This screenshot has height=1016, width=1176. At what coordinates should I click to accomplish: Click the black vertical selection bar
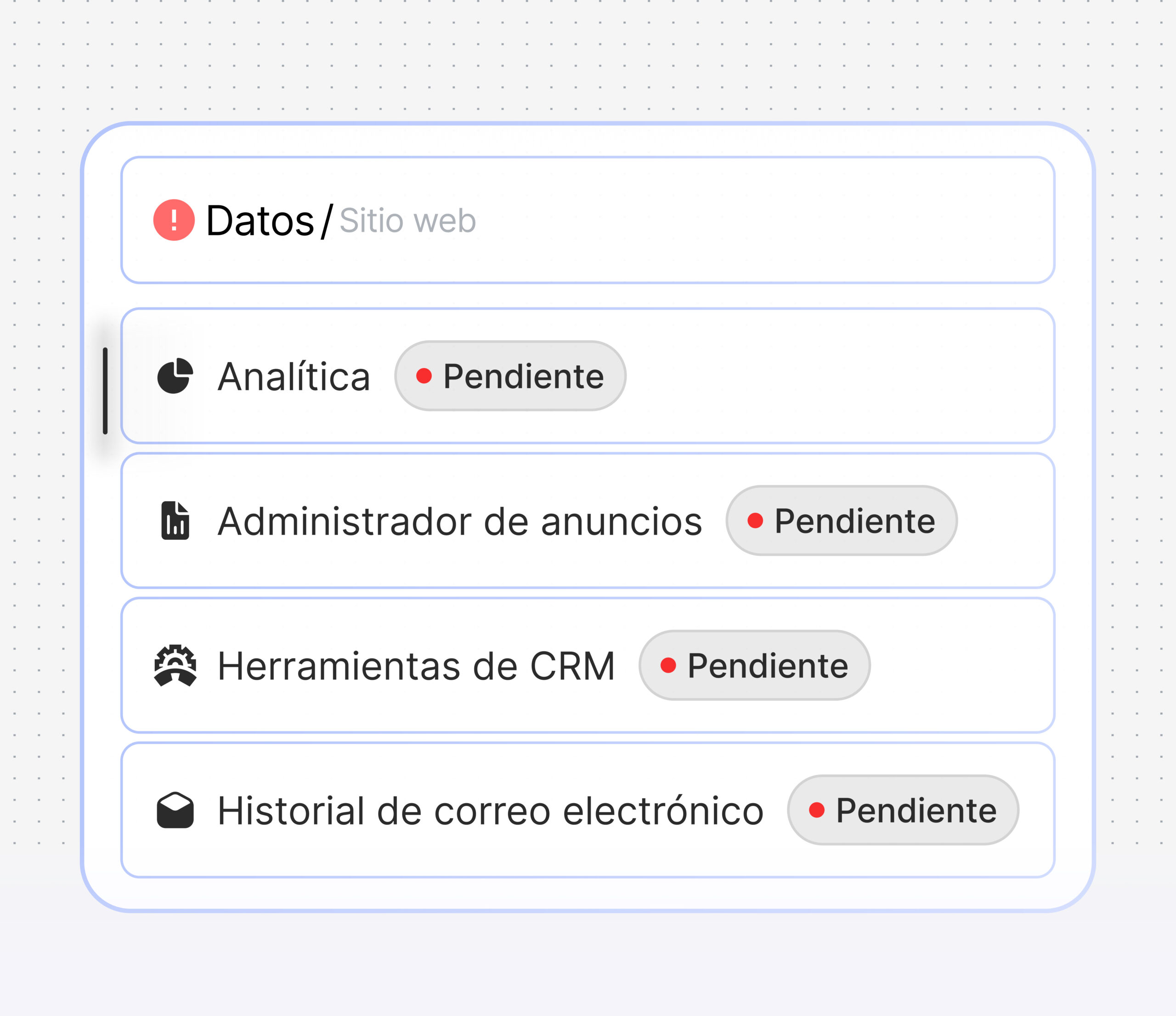(x=105, y=391)
